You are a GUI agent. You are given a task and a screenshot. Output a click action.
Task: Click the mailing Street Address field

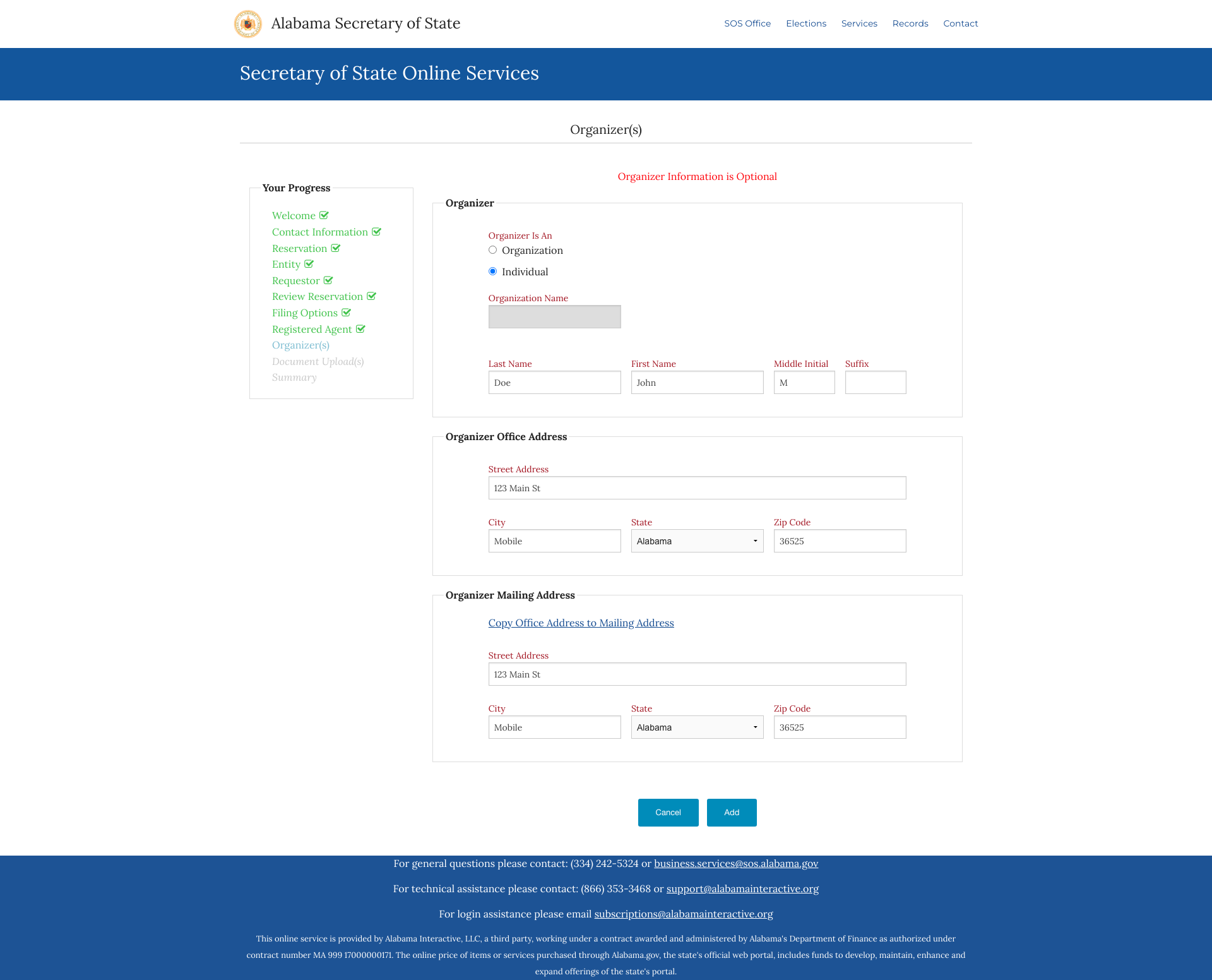point(697,674)
